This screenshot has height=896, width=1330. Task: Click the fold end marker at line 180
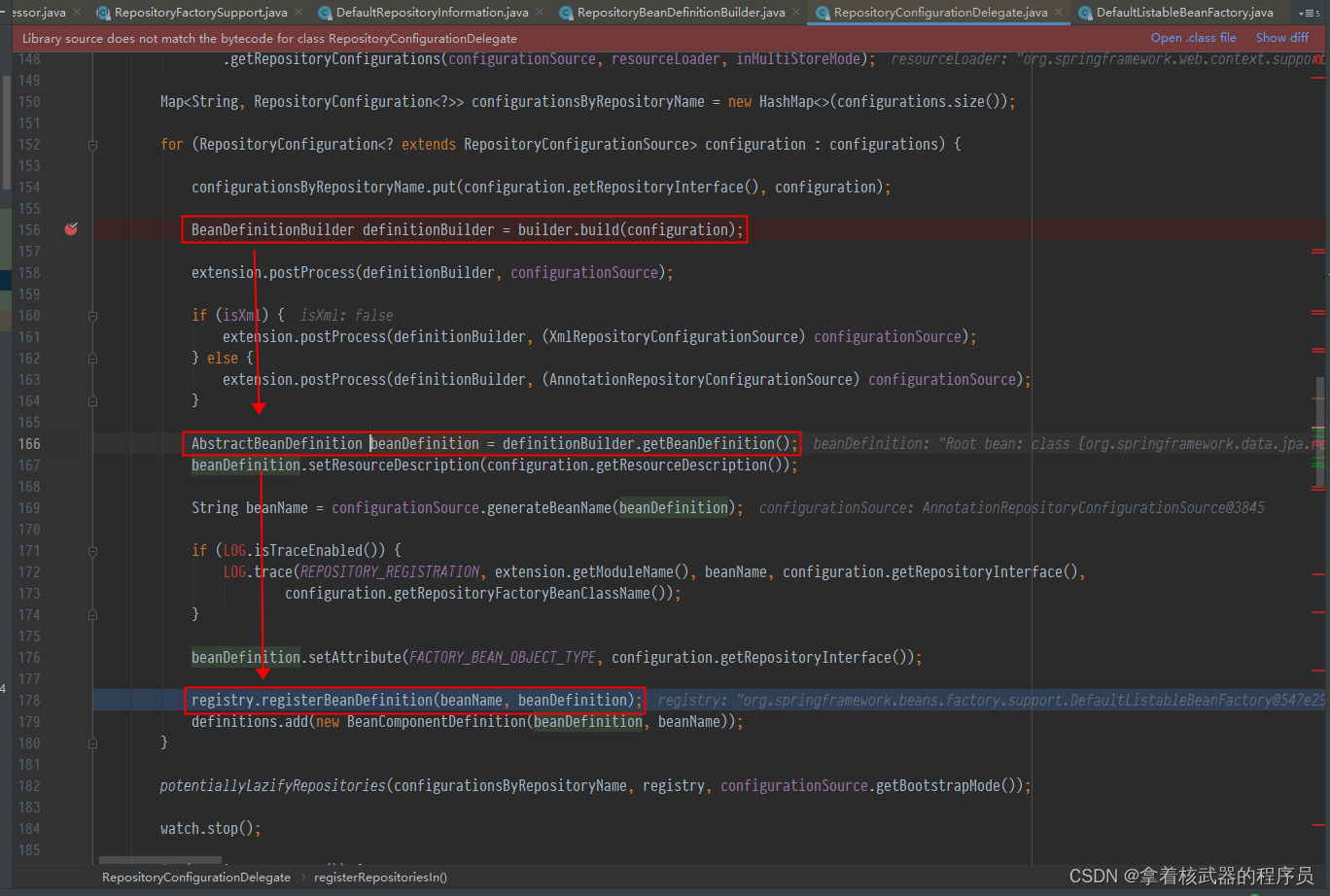click(92, 742)
